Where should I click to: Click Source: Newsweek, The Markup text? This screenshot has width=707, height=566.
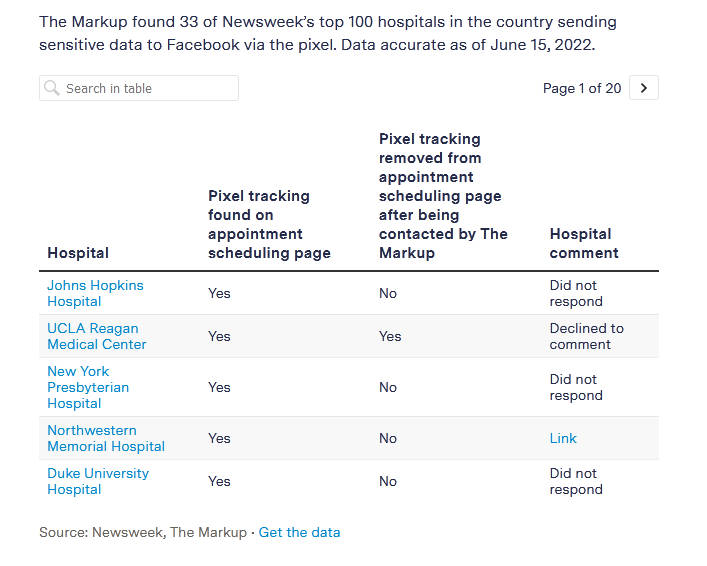(x=142, y=532)
